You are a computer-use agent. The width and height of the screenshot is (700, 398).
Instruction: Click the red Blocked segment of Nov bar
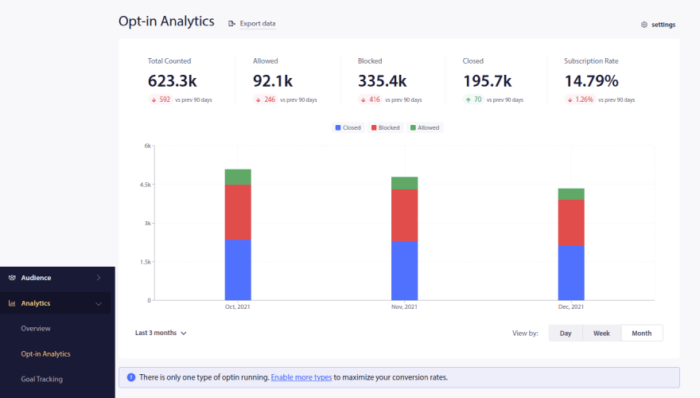pyautogui.click(x=404, y=216)
